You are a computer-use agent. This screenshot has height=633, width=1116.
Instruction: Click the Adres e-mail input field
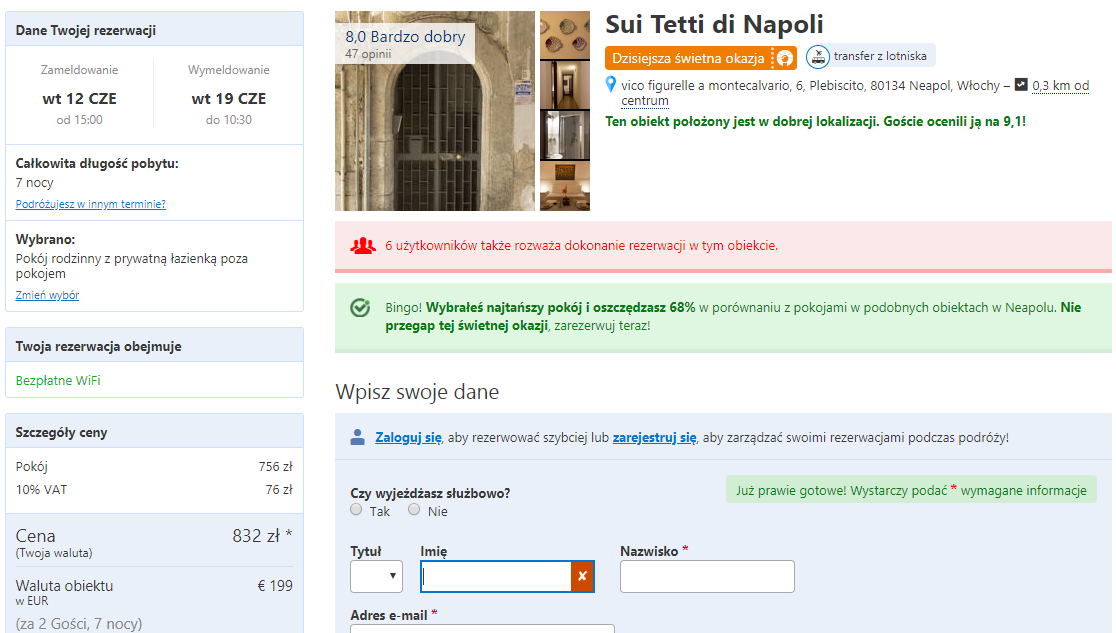pos(481,629)
